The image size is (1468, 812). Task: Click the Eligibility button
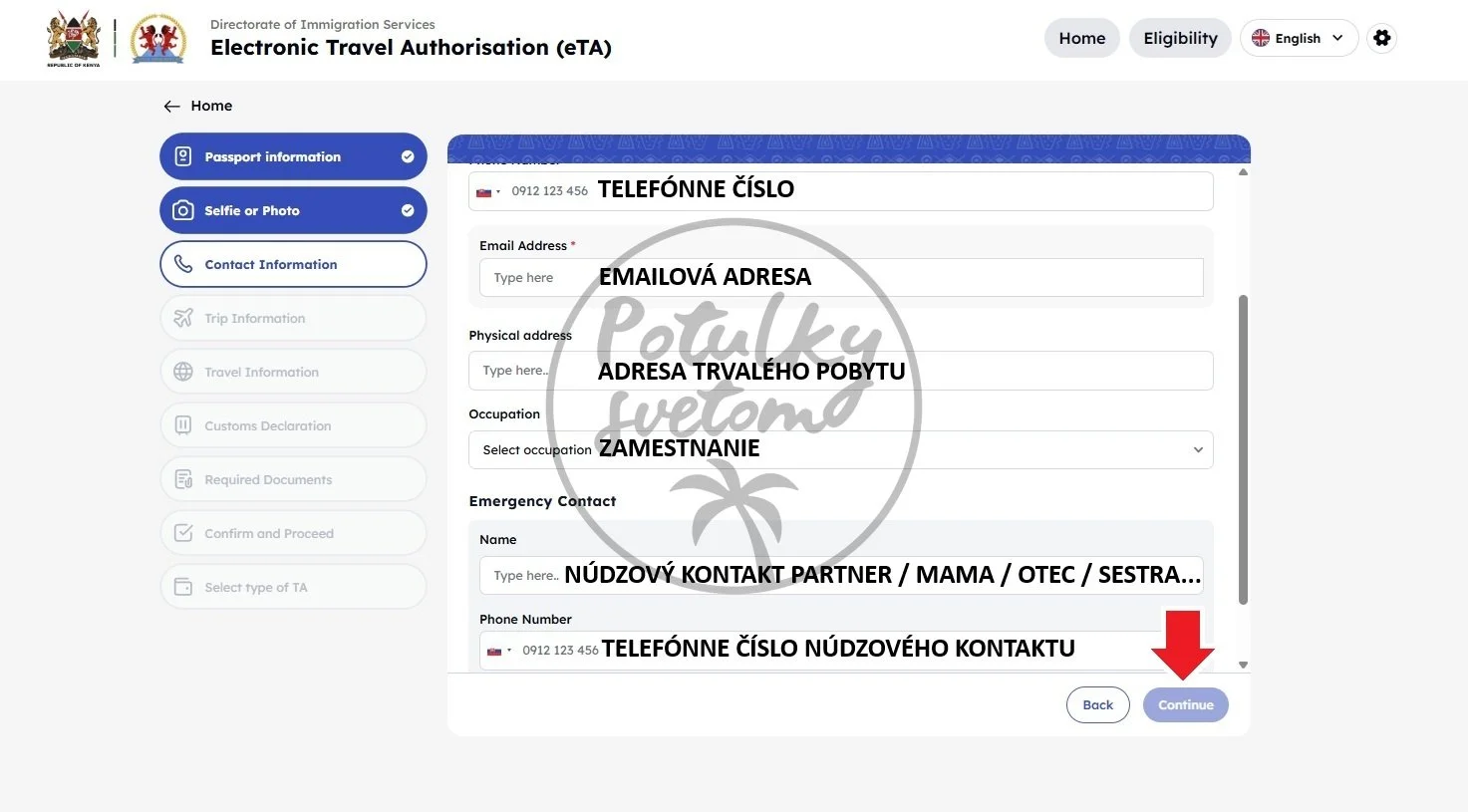click(1180, 38)
